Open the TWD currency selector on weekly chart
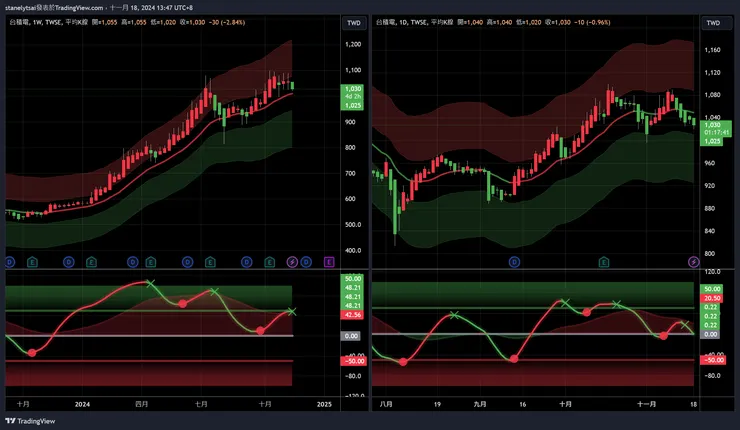This screenshot has height=430, width=740. click(x=354, y=23)
